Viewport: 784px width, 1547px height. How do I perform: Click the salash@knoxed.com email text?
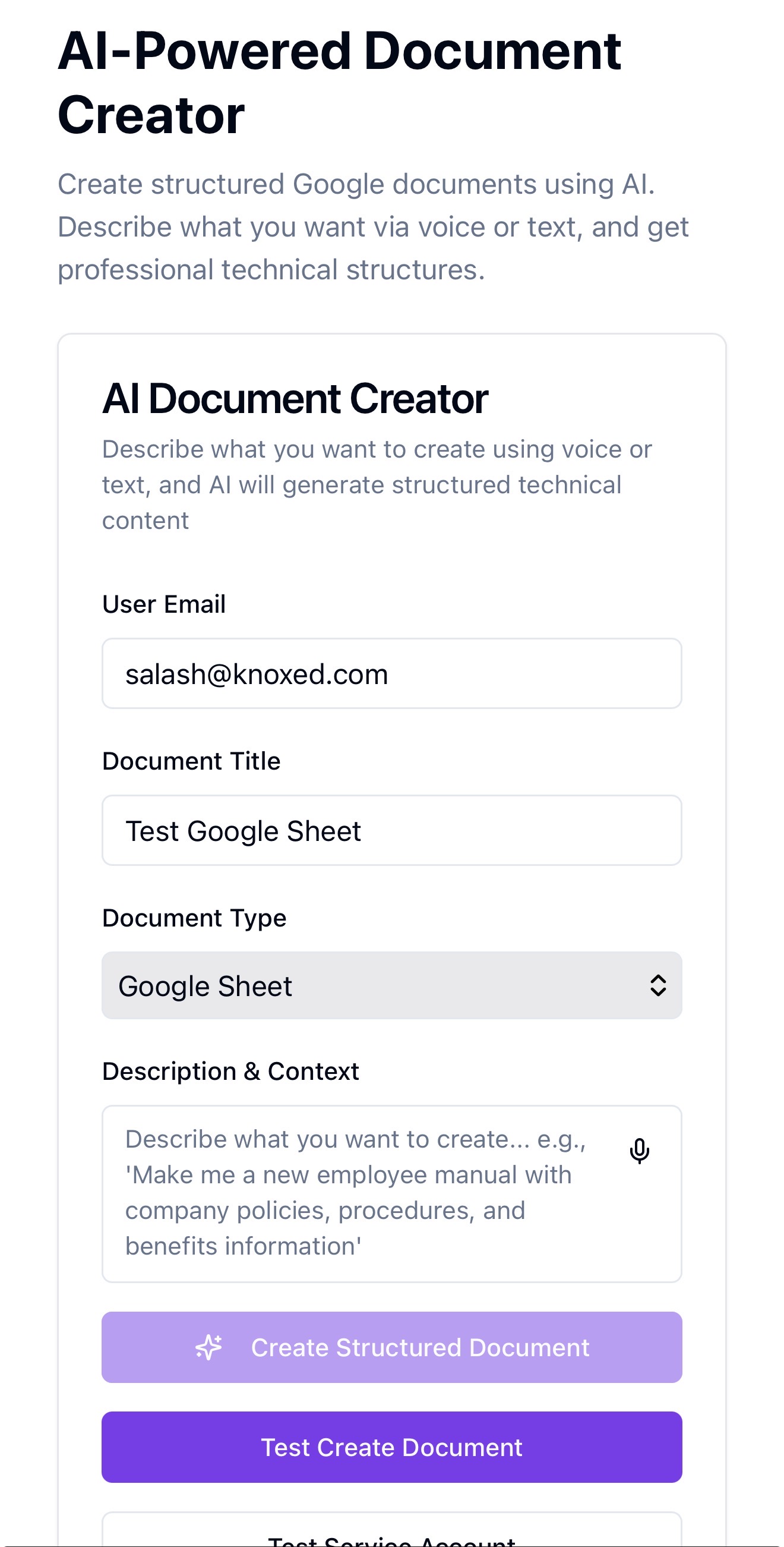(x=257, y=675)
